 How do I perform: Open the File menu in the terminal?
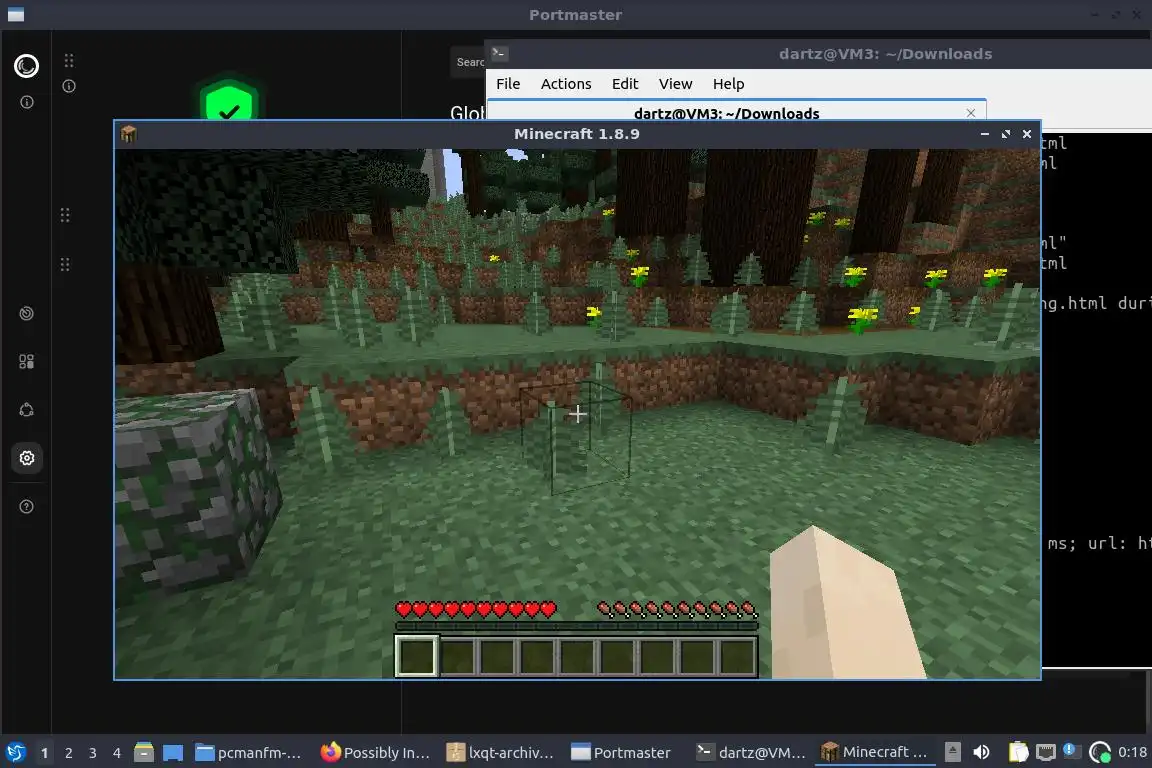pos(508,84)
